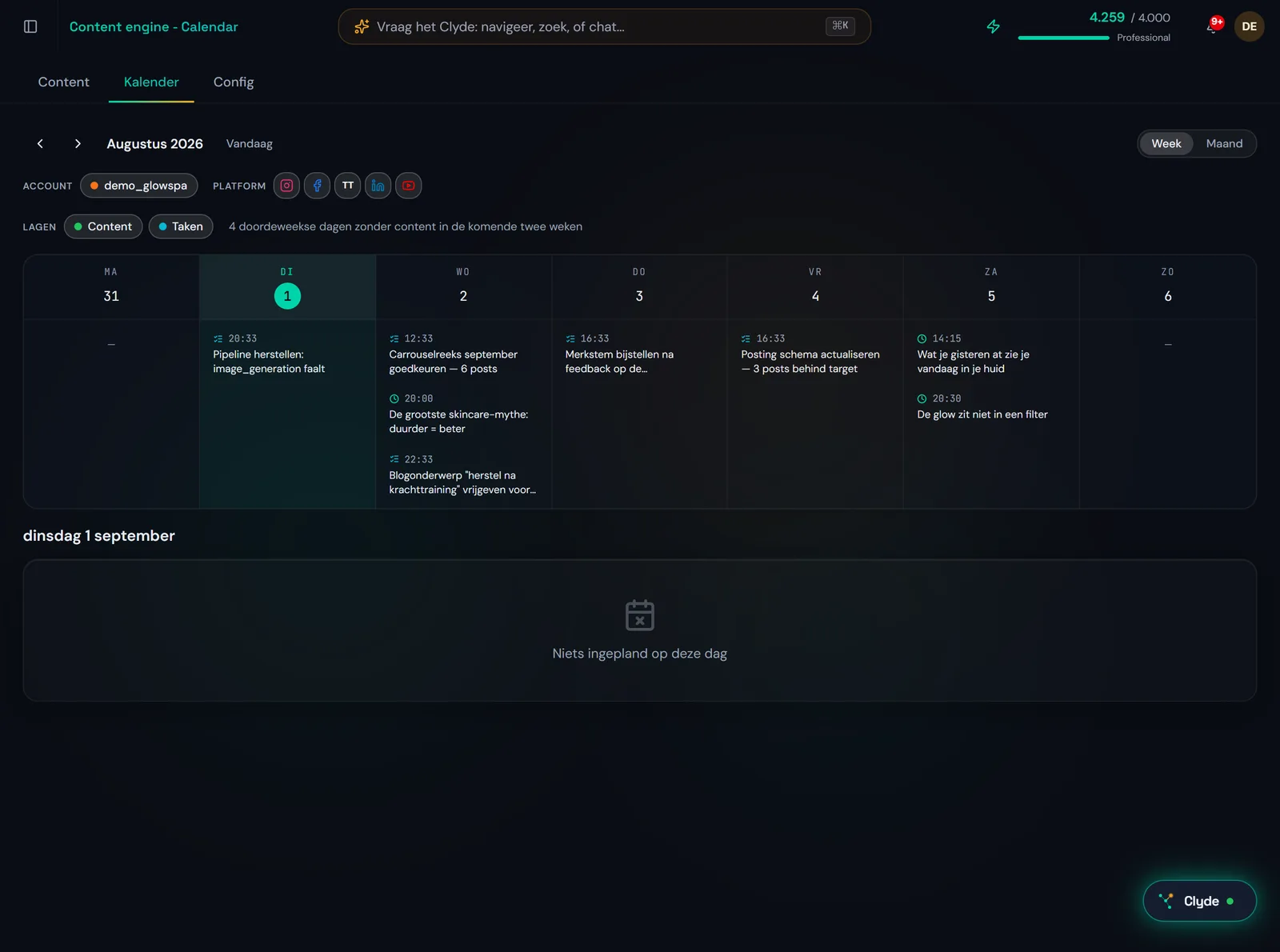This screenshot has height=952, width=1280.
Task: Select Monday 31 in the week header
Action: pyautogui.click(x=111, y=287)
